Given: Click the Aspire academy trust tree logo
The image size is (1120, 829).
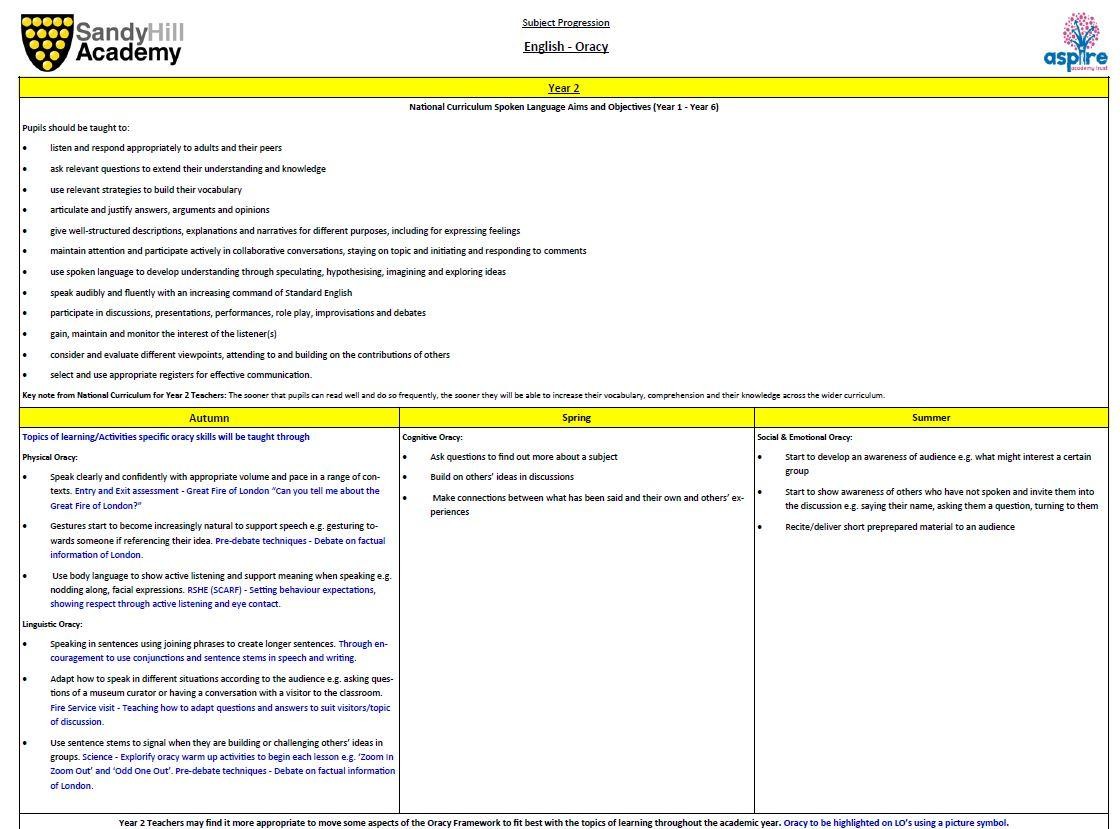Looking at the screenshot, I should [1076, 41].
